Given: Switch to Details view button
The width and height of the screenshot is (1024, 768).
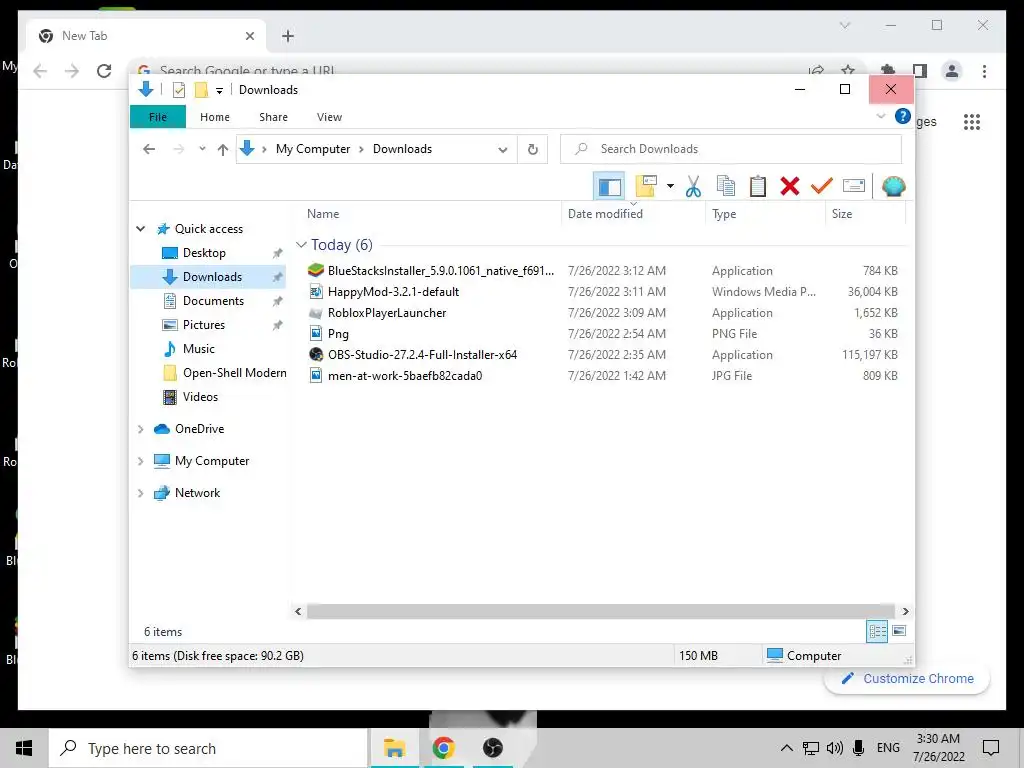Looking at the screenshot, I should click(x=877, y=631).
